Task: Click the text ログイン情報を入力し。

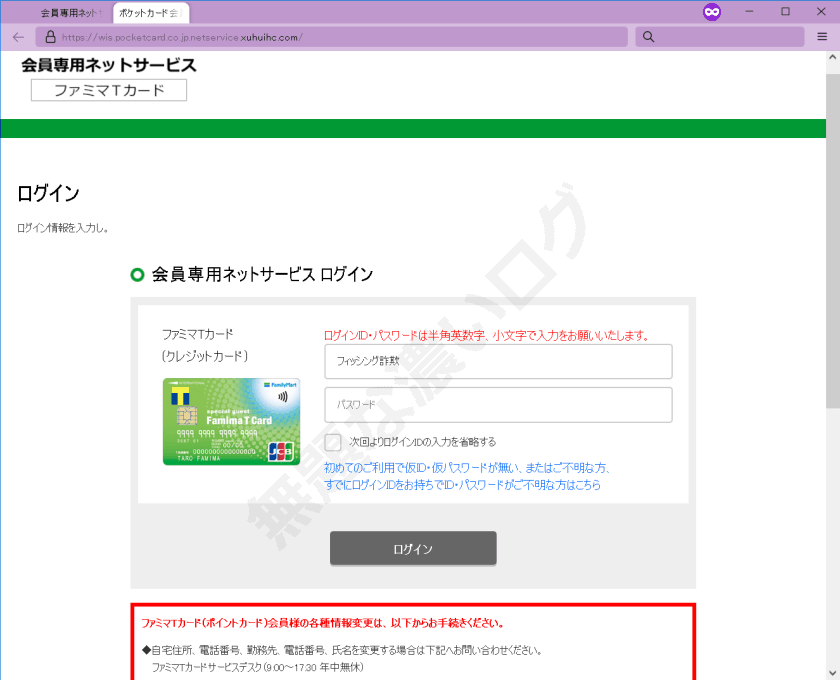Action: (x=63, y=228)
